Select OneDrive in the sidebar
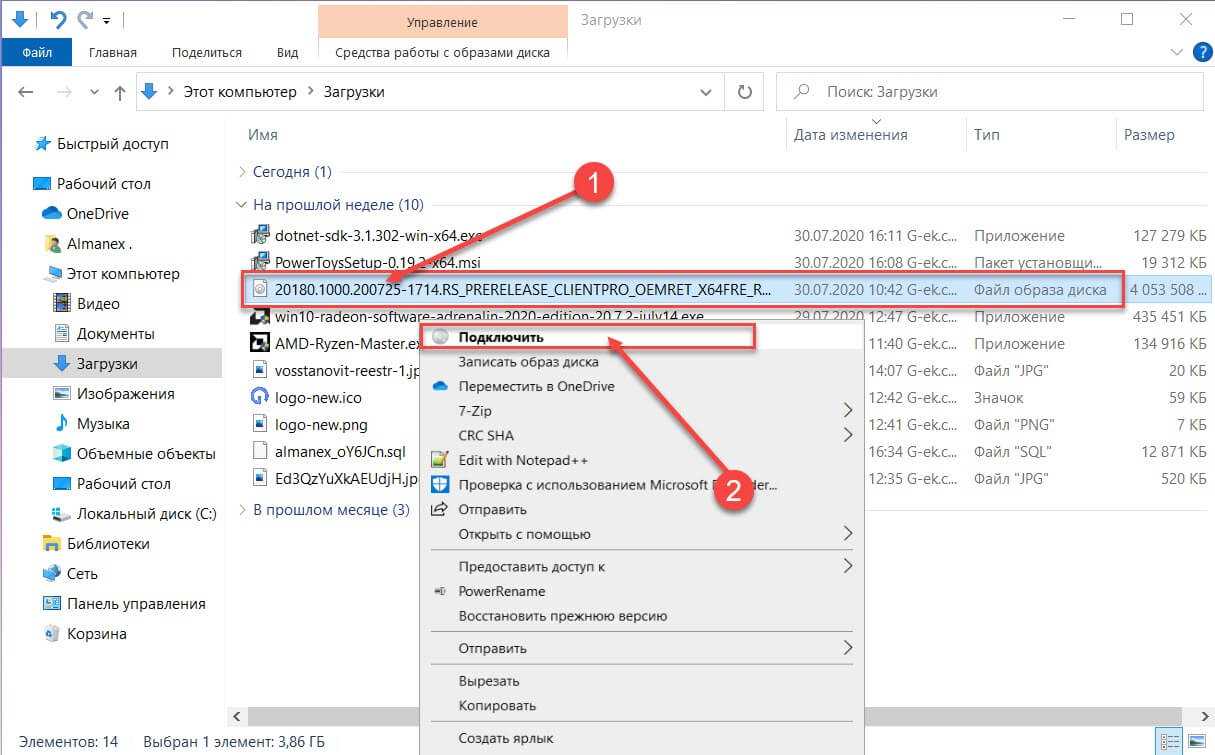This screenshot has height=755, width=1215. point(97,214)
